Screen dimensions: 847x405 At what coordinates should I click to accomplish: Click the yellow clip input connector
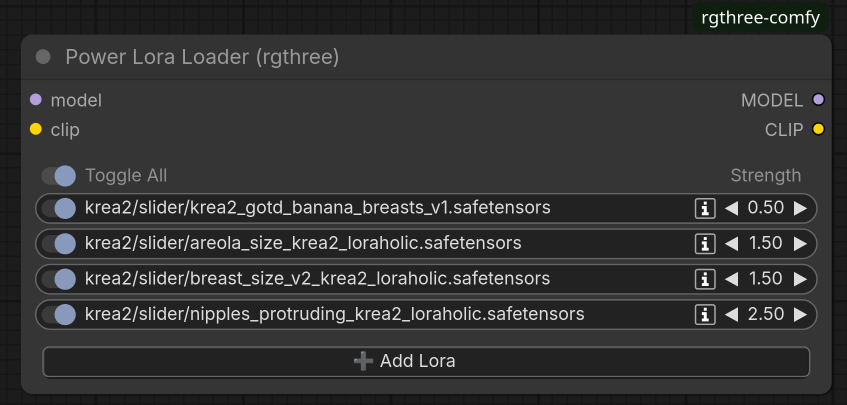36,129
